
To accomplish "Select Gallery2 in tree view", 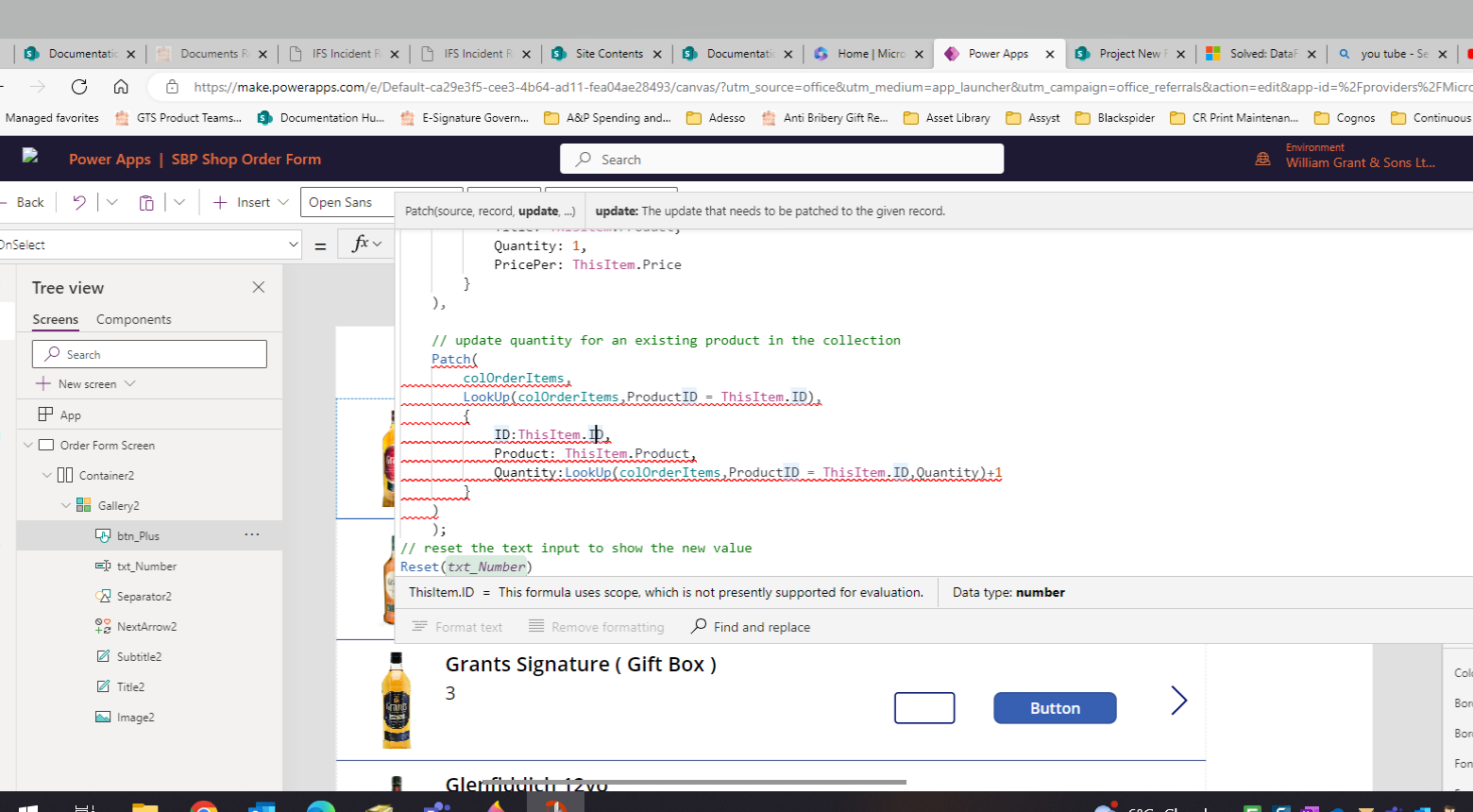I will tap(119, 505).
